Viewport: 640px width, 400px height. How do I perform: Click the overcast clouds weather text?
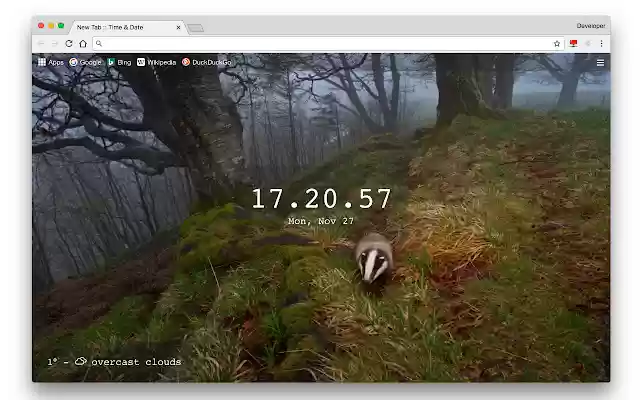tap(136, 362)
